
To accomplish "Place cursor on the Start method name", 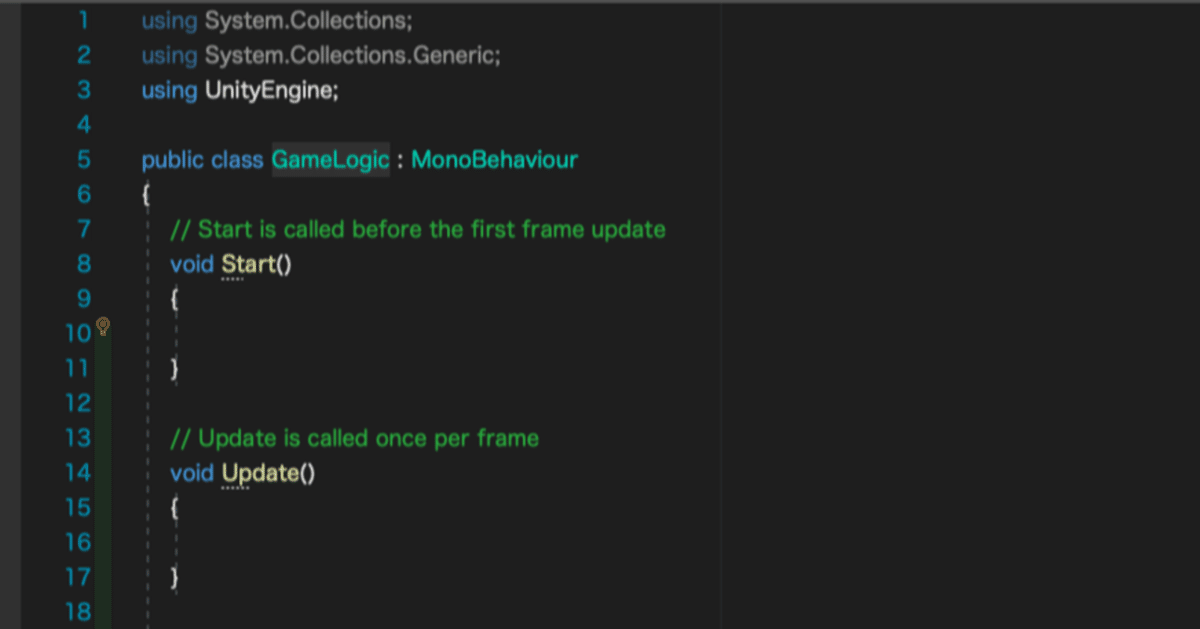I will (250, 264).
